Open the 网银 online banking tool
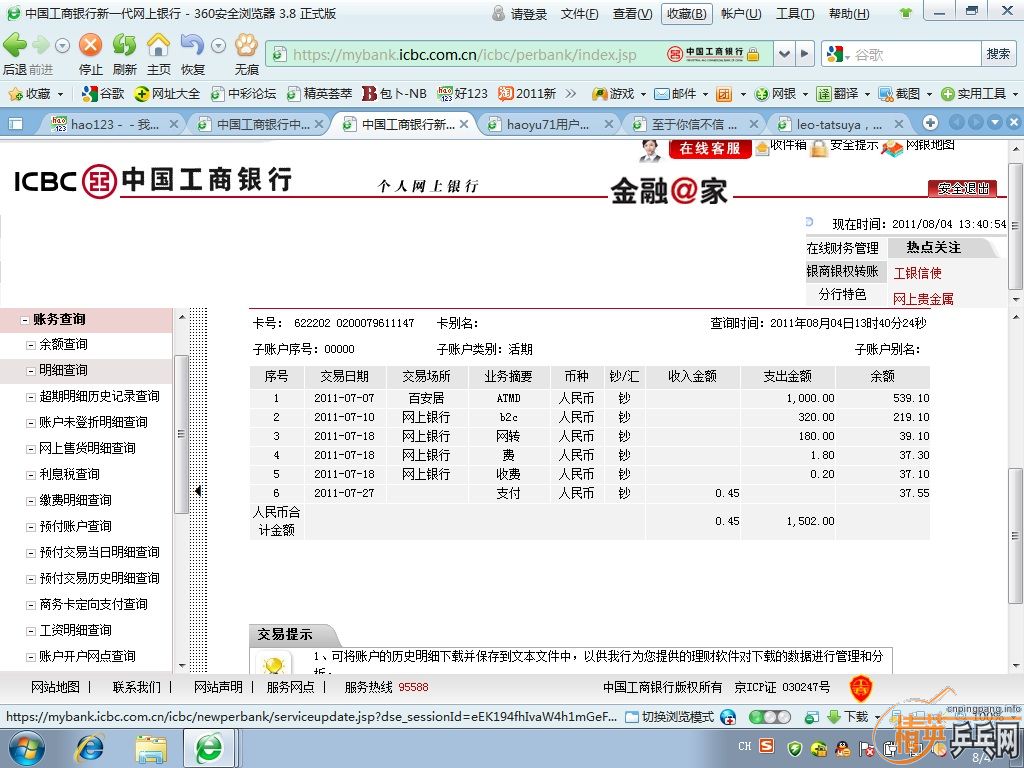 pyautogui.click(x=775, y=94)
